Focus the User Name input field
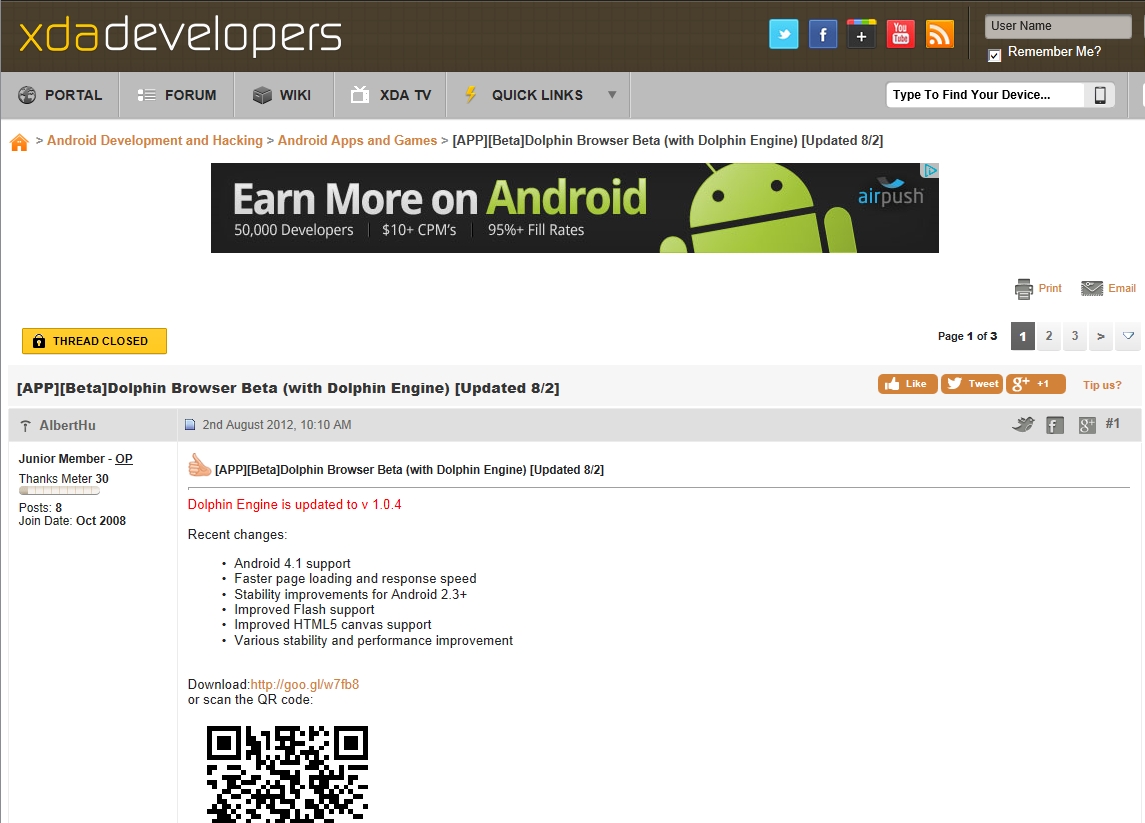The image size is (1145, 823). point(1057,26)
